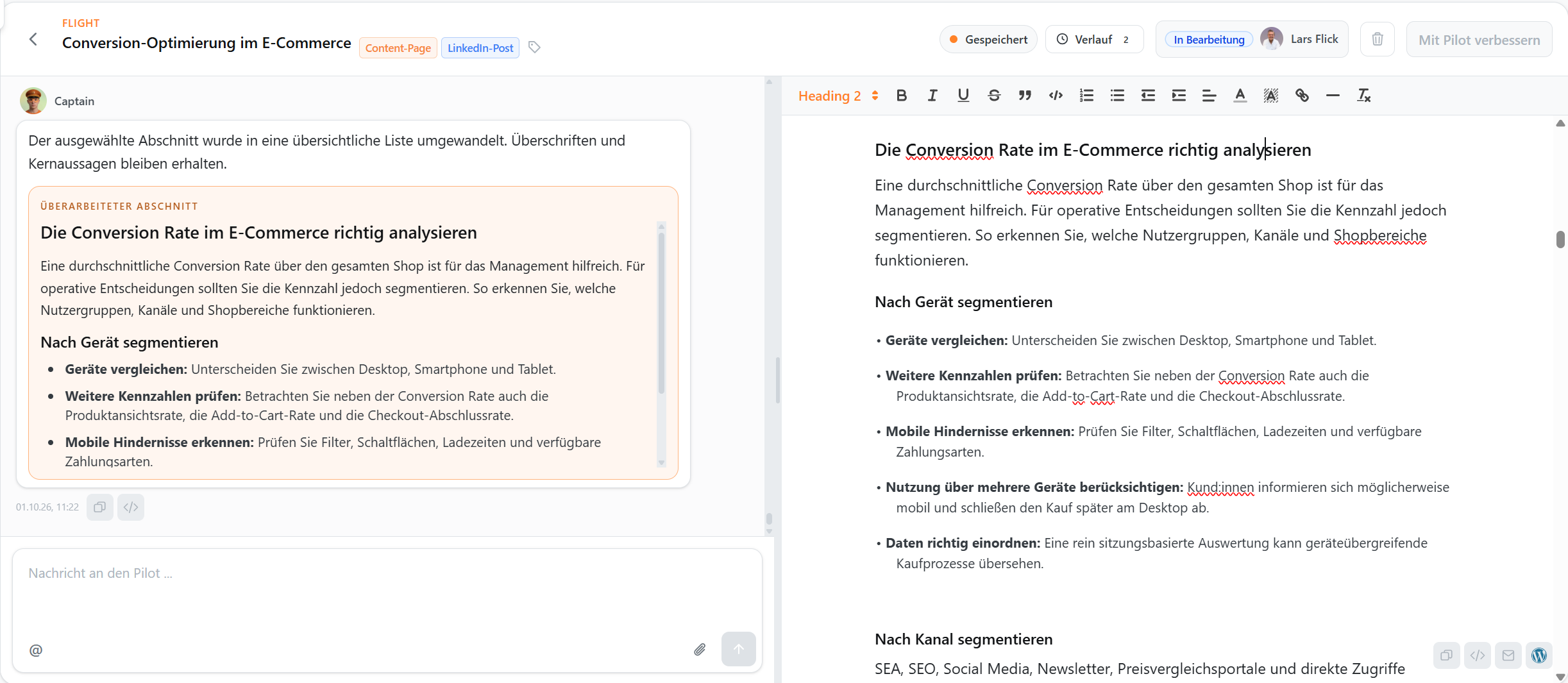
Task: Clear text formatting
Action: (x=1364, y=96)
